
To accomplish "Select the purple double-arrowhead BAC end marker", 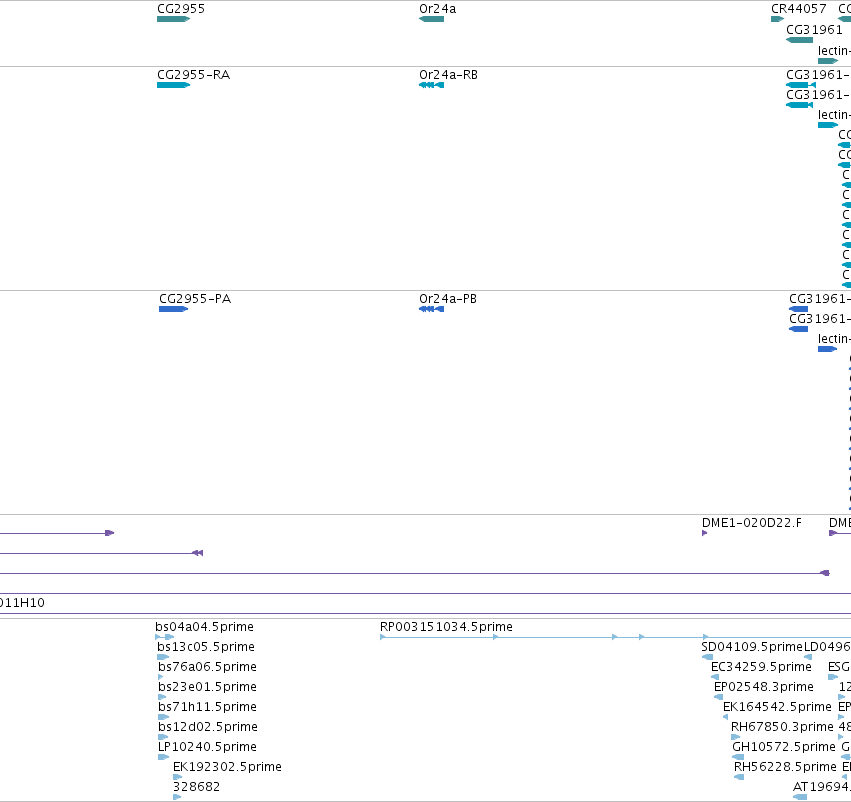I will (x=198, y=553).
